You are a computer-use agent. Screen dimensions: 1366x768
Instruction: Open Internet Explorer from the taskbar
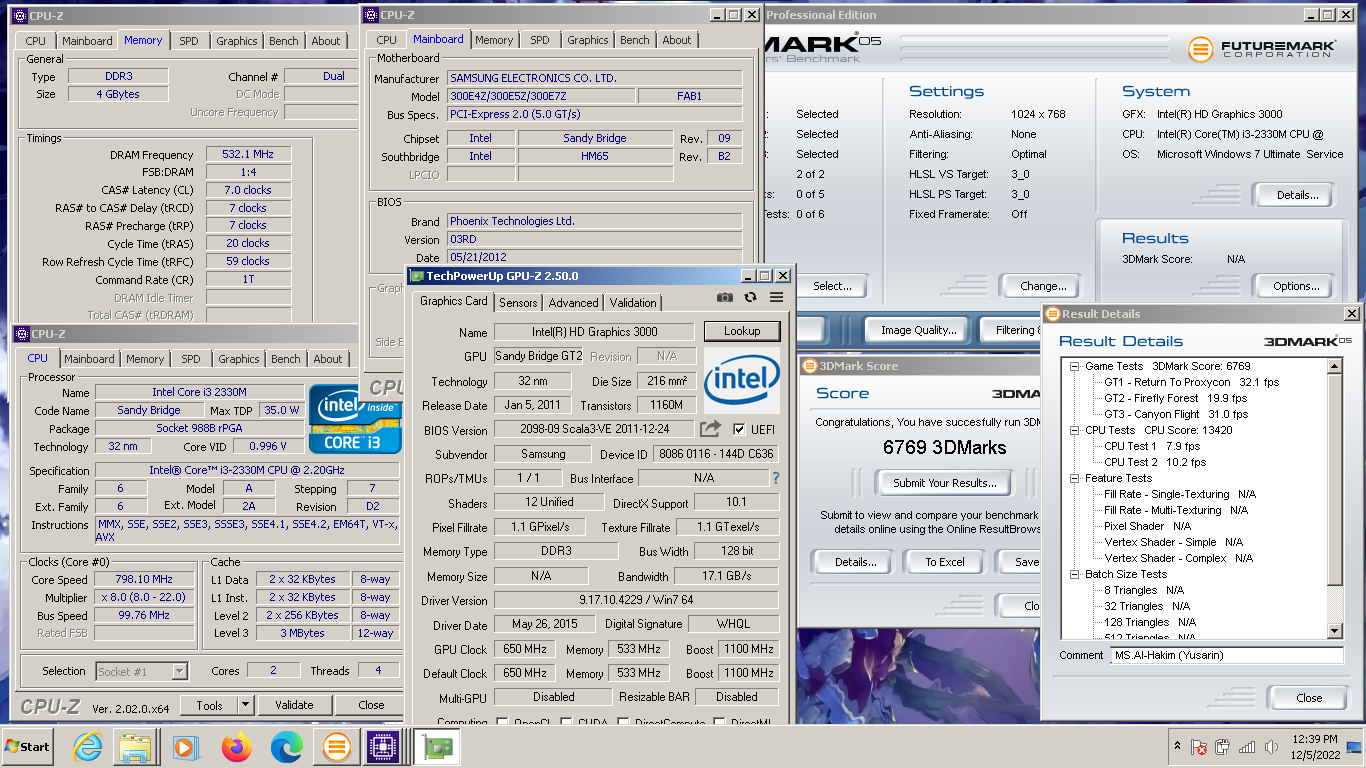click(88, 746)
